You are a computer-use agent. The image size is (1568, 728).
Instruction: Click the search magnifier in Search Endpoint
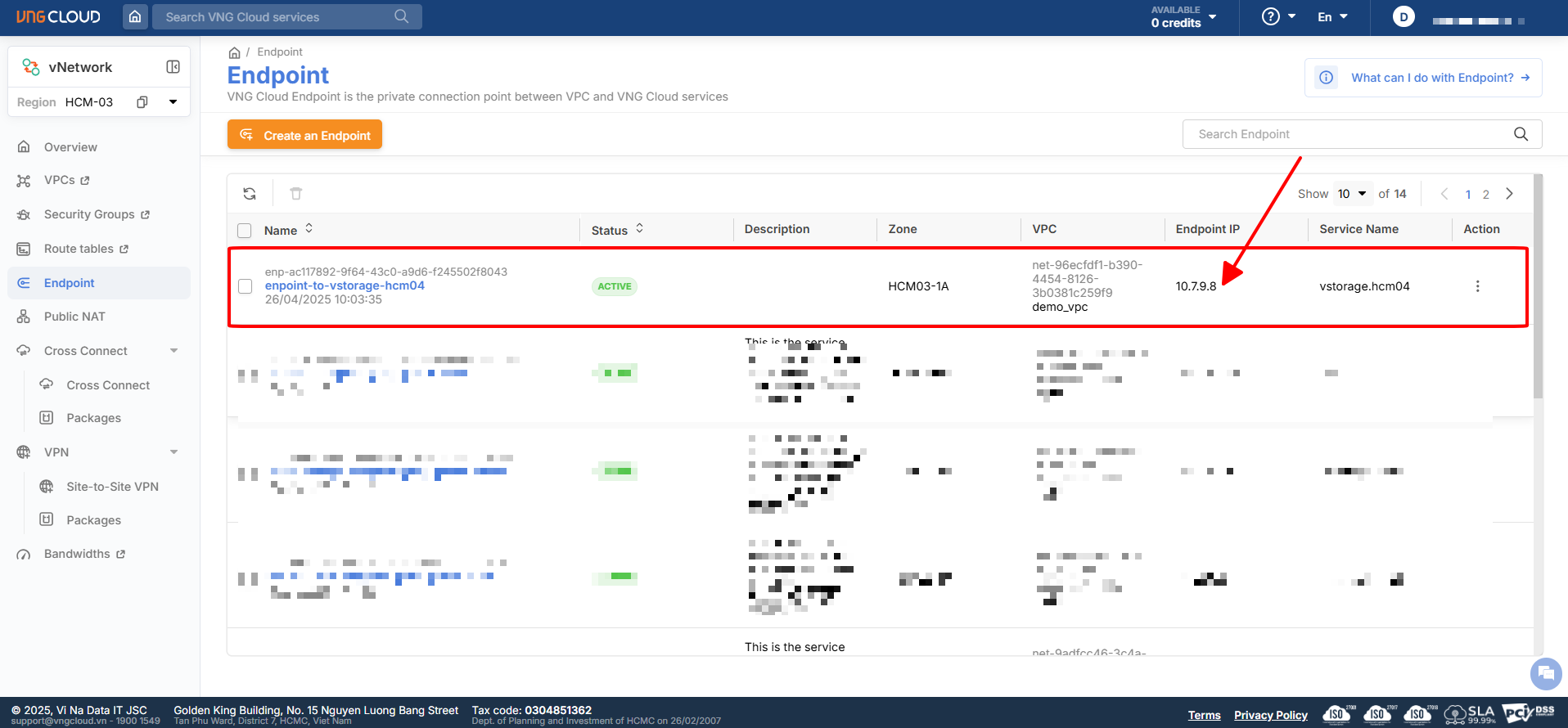point(1521,134)
